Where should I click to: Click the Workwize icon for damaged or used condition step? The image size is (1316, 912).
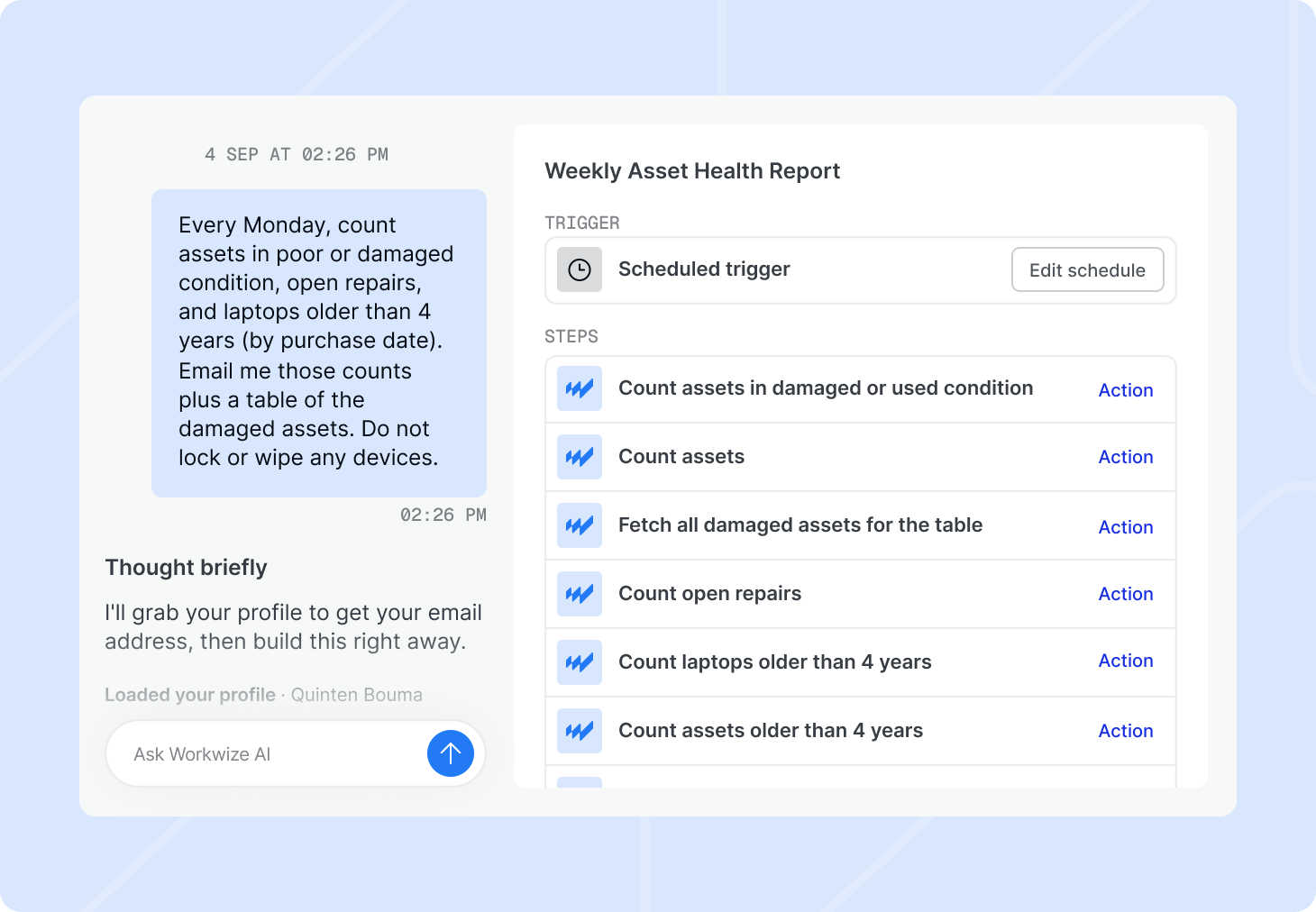click(x=580, y=388)
